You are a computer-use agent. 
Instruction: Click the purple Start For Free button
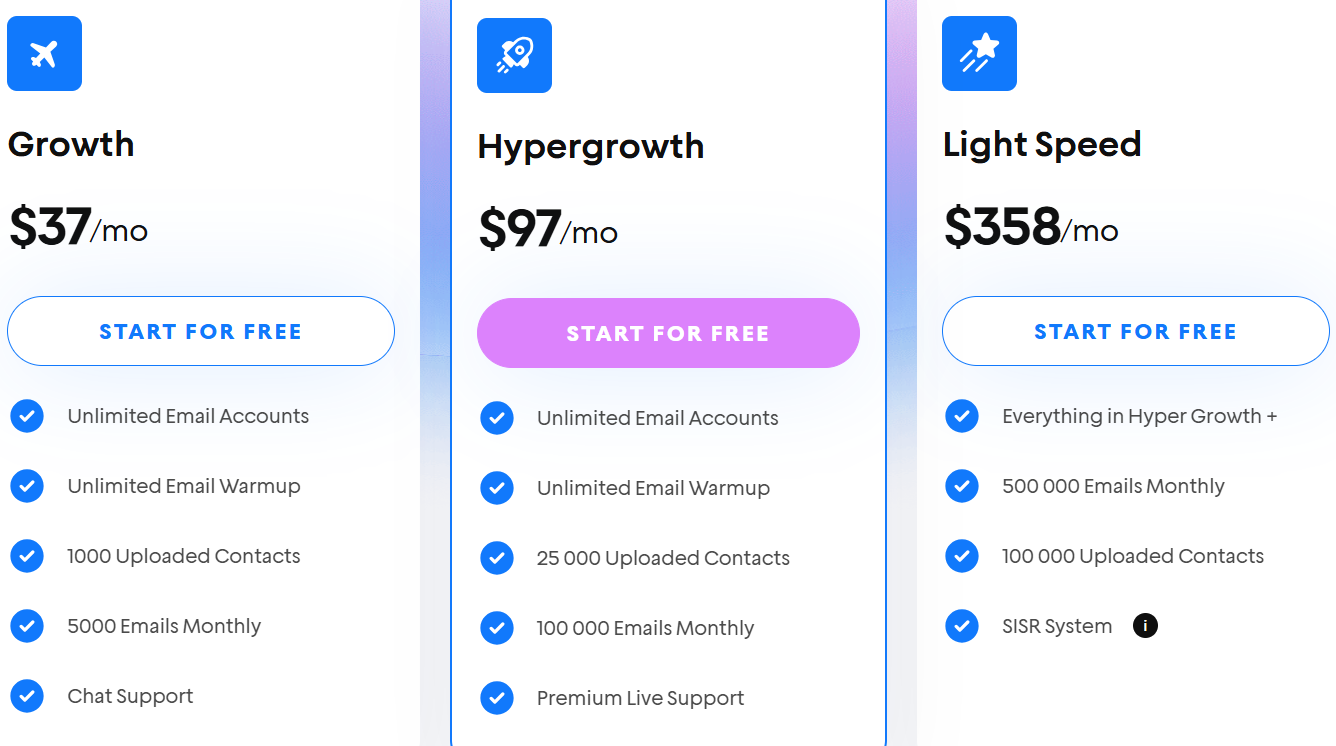point(667,332)
